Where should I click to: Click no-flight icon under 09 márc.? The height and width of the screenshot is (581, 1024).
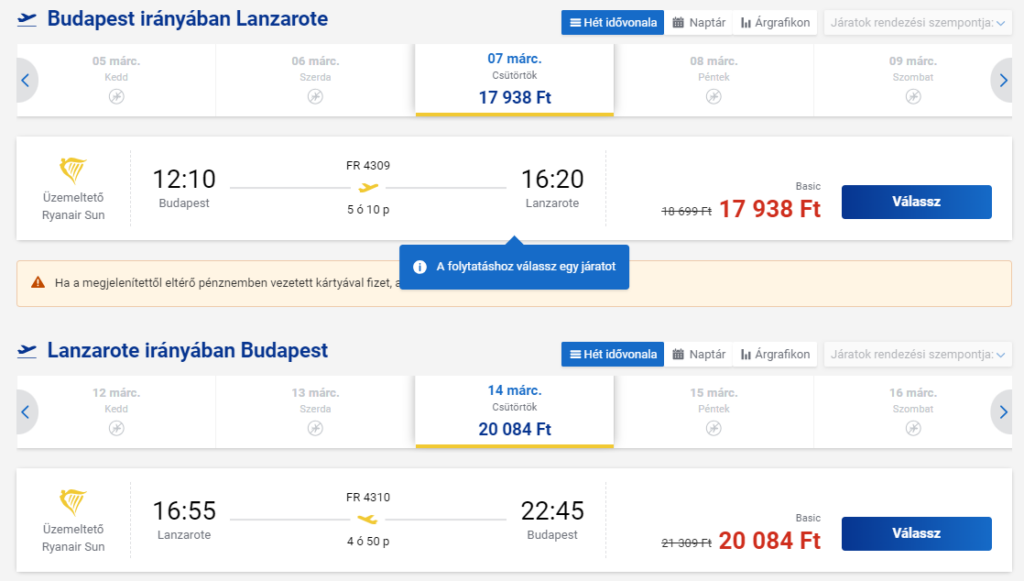tap(913, 96)
